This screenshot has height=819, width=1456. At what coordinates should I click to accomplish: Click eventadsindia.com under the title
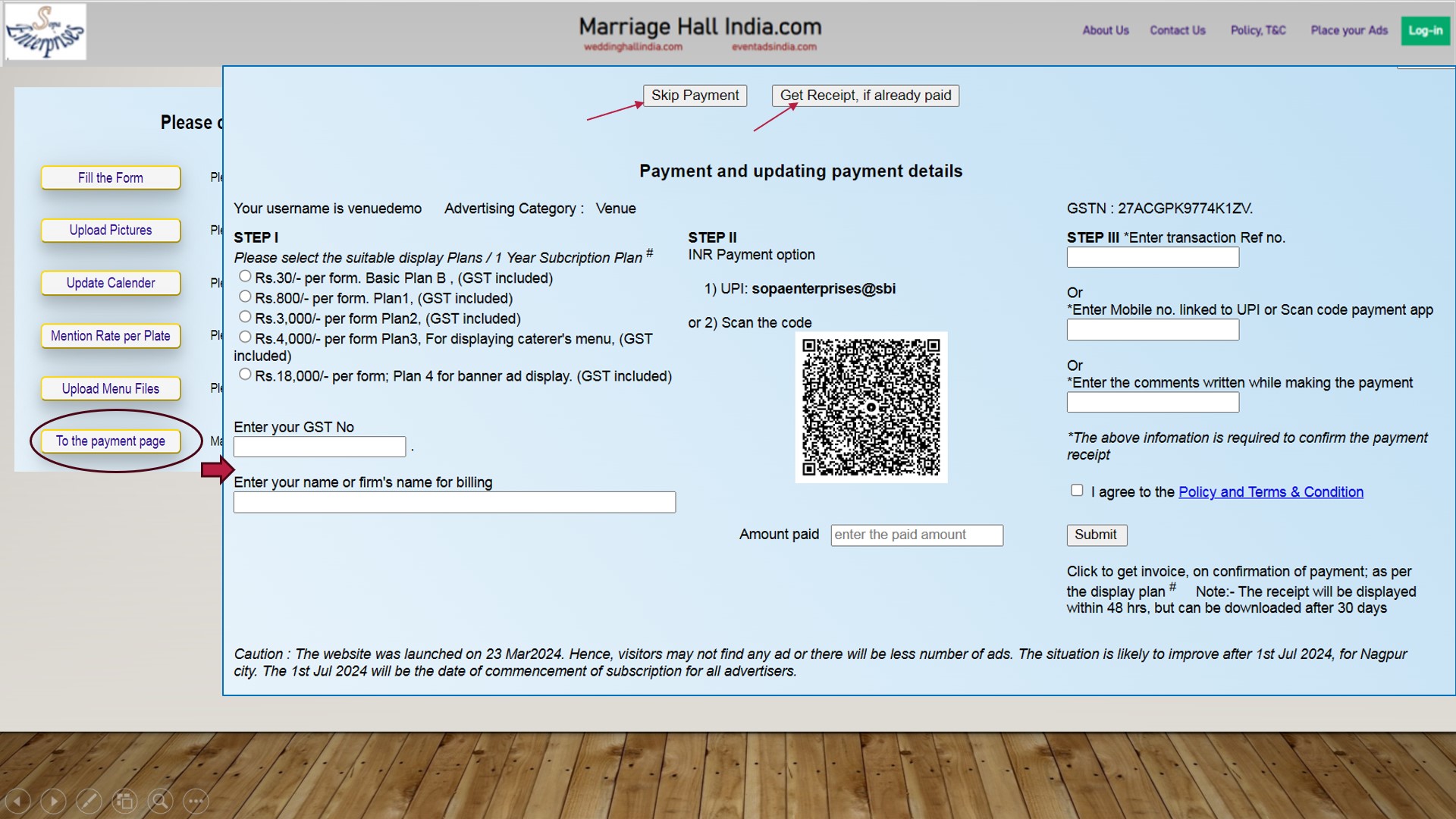click(774, 47)
